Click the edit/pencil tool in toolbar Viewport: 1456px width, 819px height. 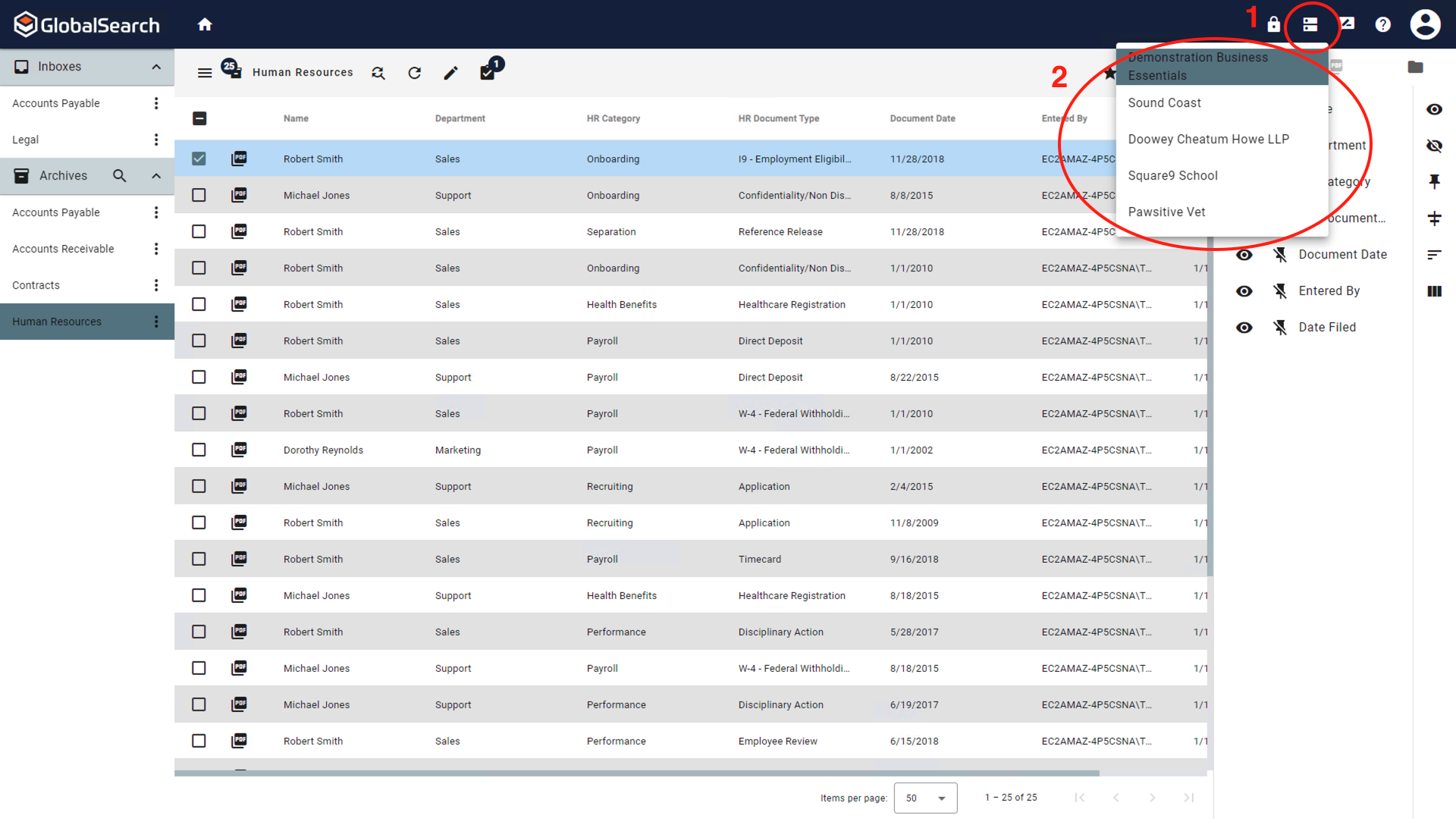[x=452, y=72]
